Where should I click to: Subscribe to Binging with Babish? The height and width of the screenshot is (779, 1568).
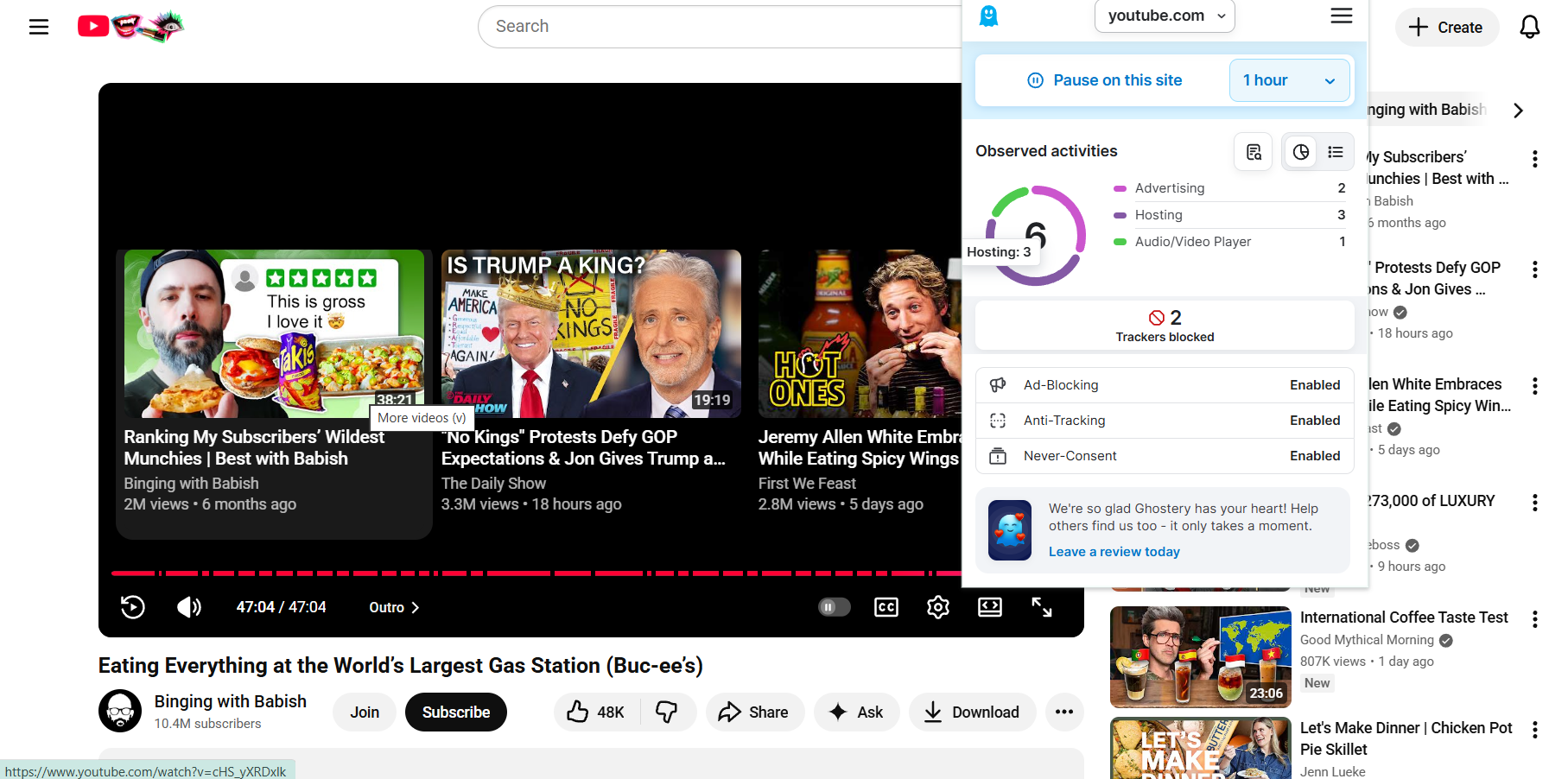click(455, 712)
